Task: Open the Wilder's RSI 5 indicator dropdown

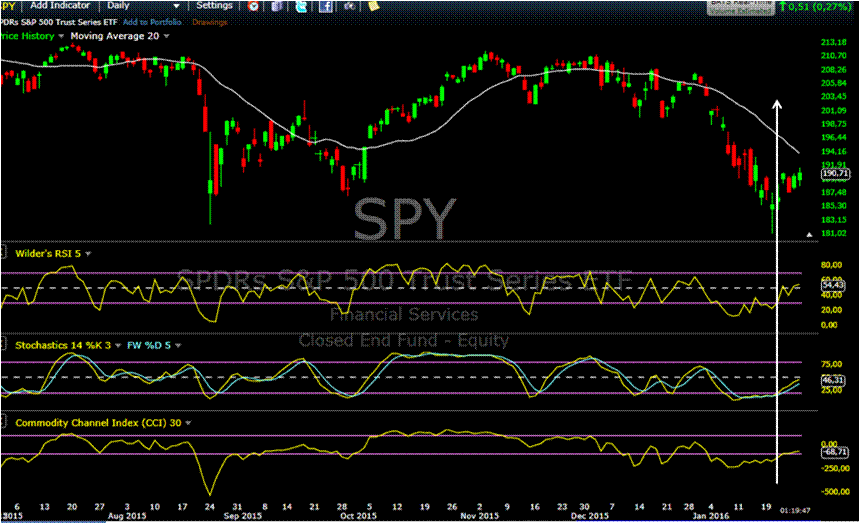Action: [88, 253]
